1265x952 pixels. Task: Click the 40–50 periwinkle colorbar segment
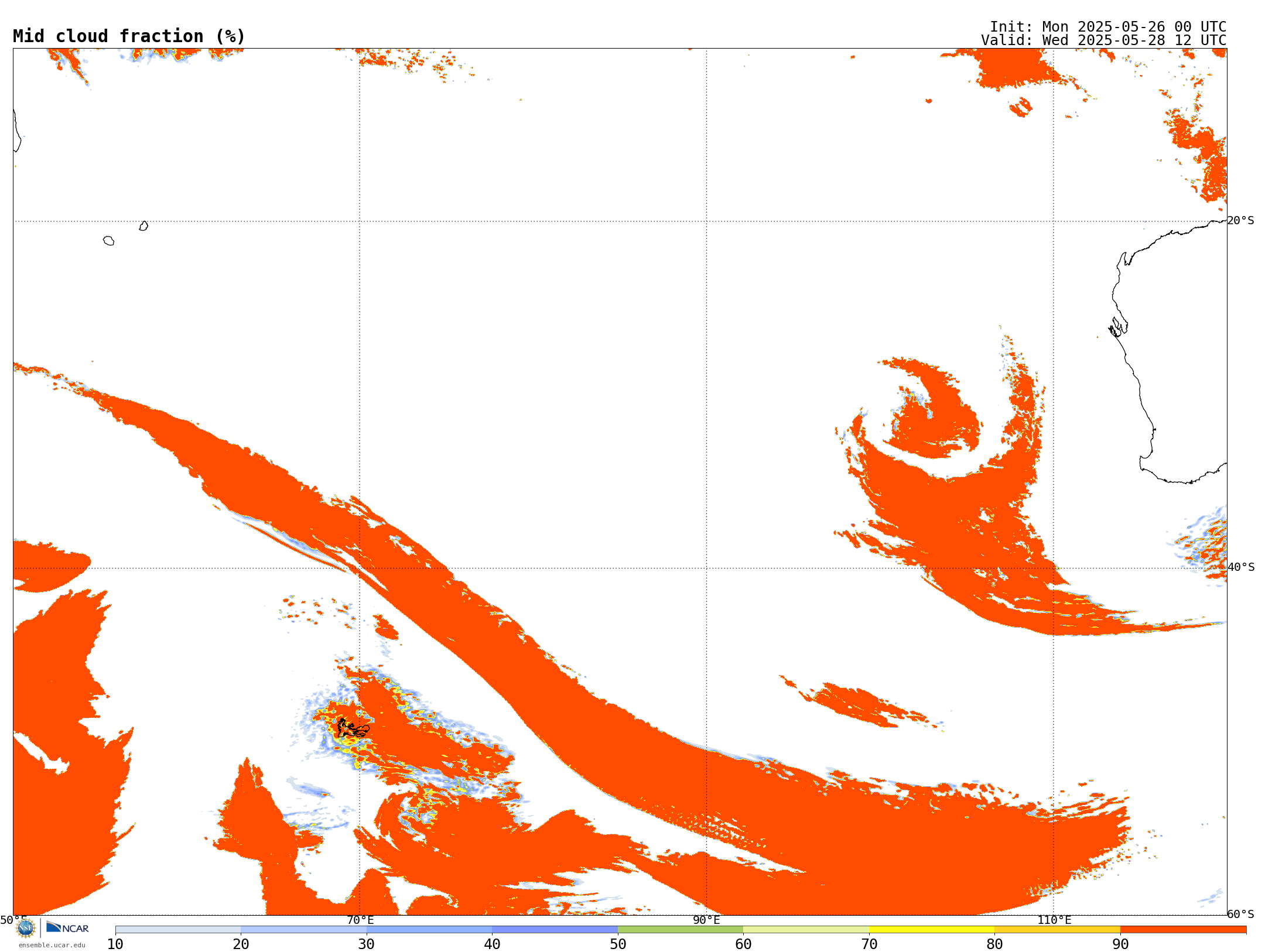(x=555, y=930)
